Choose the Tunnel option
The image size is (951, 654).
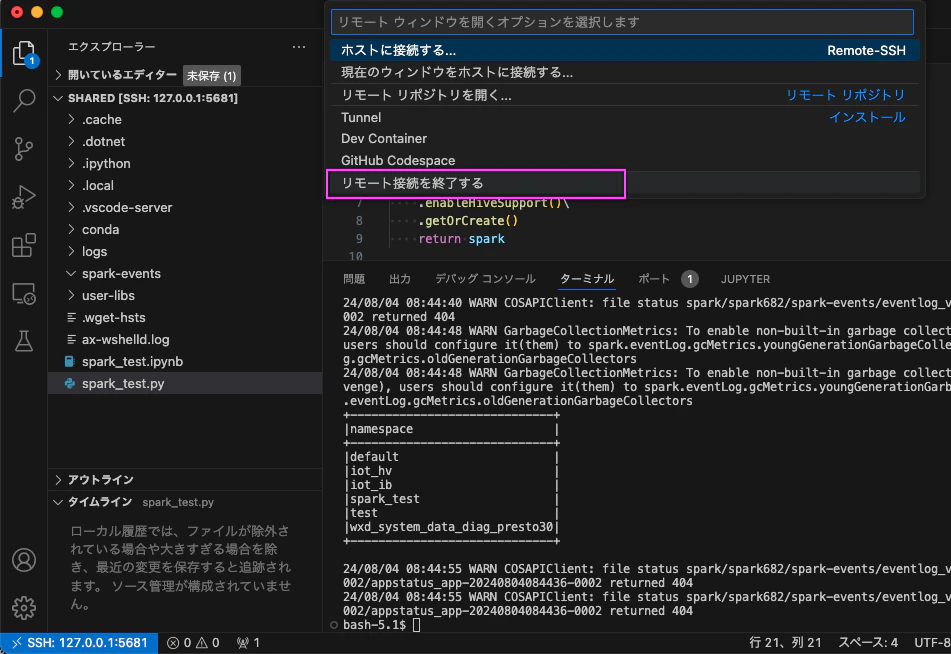coord(625,117)
